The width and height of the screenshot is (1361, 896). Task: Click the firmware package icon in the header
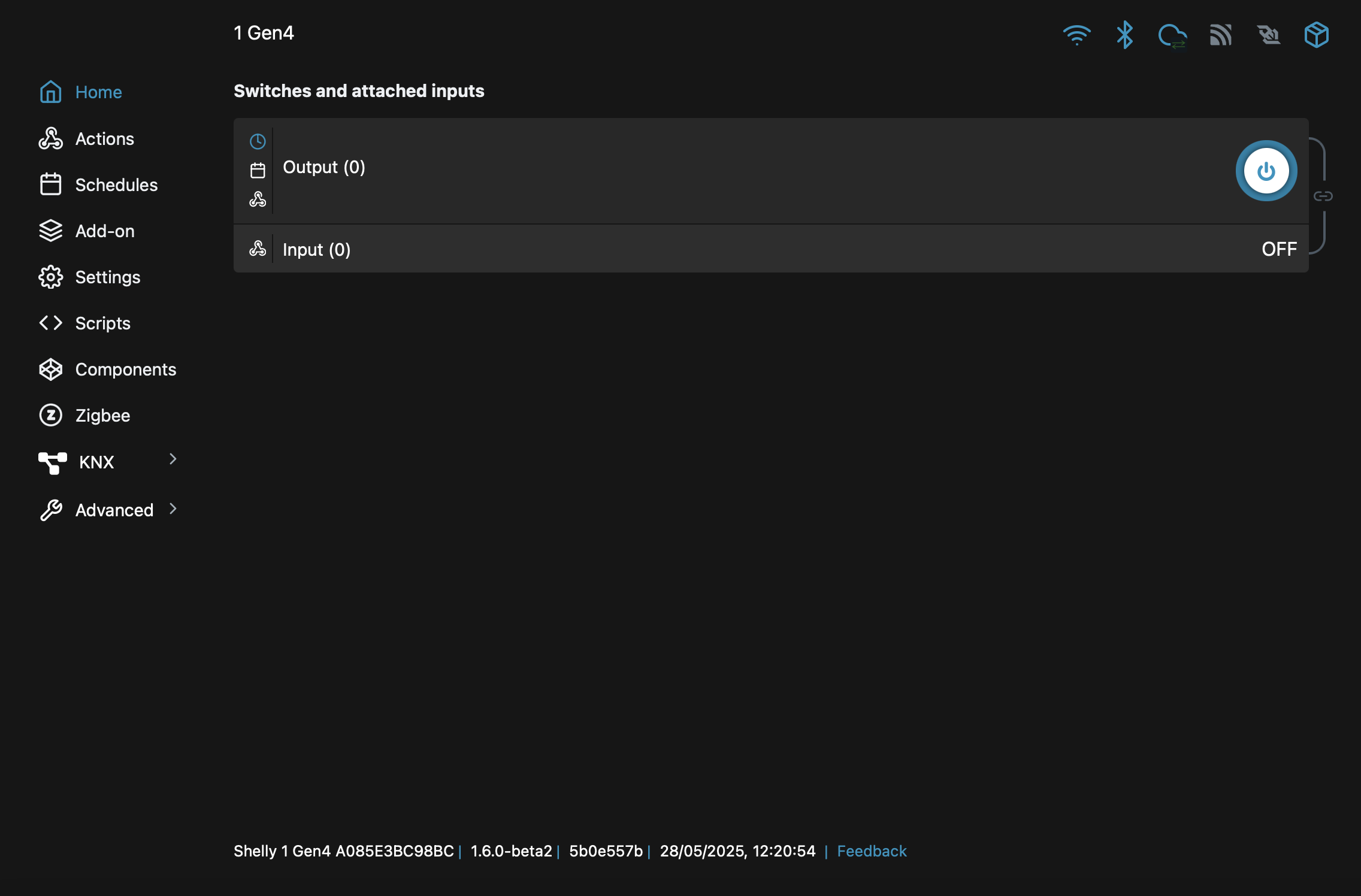(1316, 35)
